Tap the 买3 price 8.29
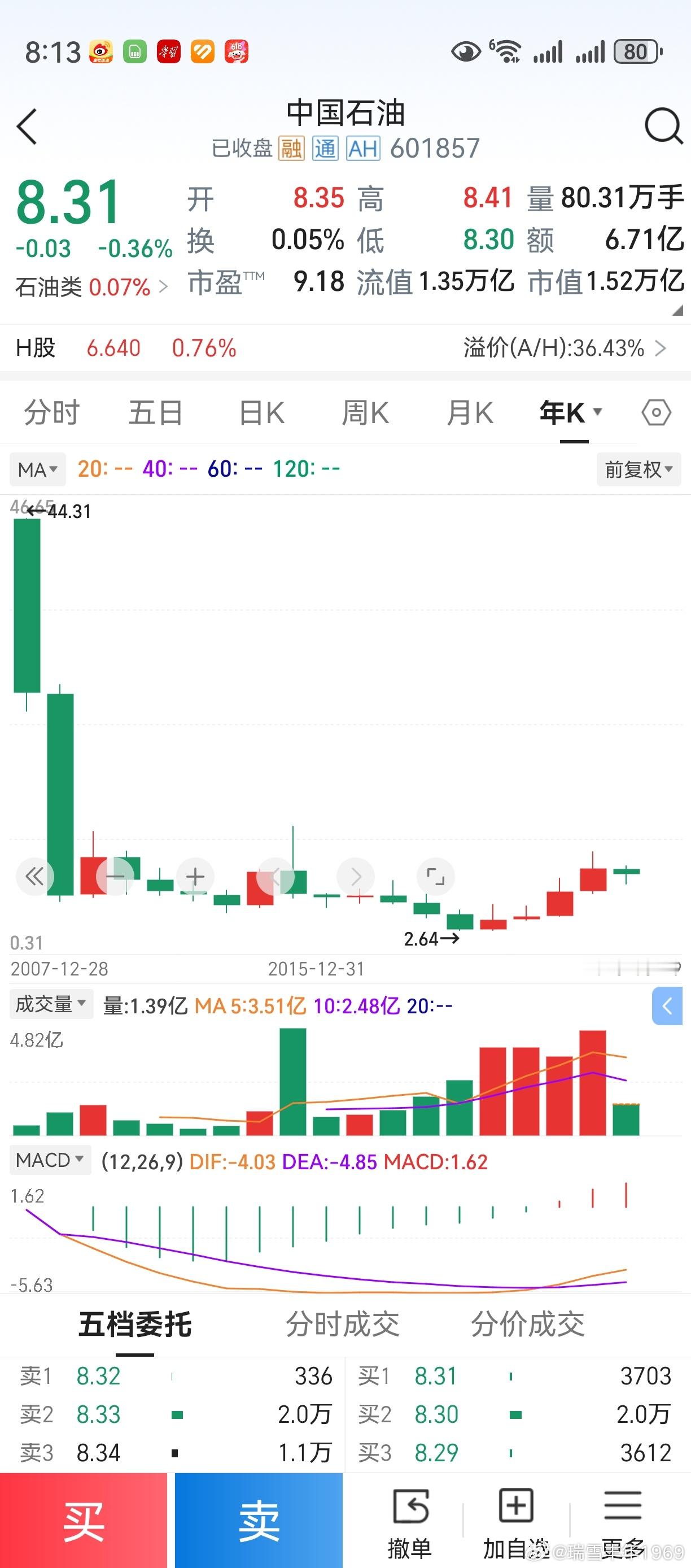Viewport: 691px width, 1568px height. pos(436,1453)
